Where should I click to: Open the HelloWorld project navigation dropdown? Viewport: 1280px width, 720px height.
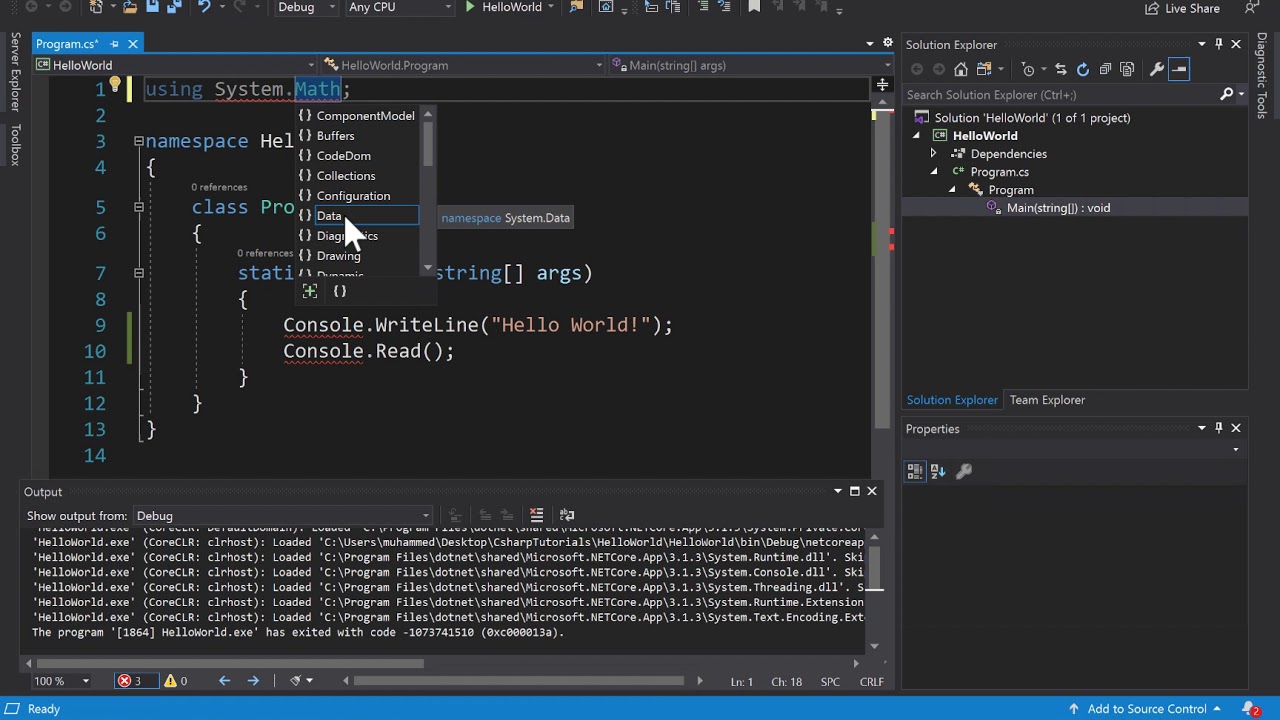(x=174, y=65)
